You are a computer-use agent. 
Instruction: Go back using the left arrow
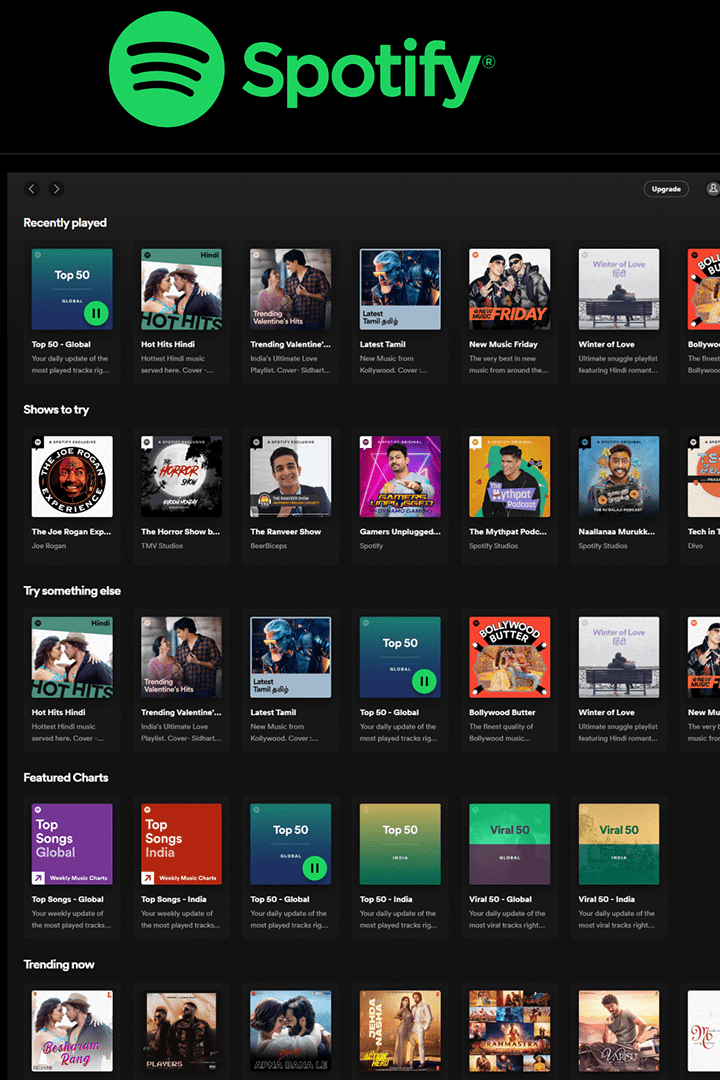pos(32,188)
